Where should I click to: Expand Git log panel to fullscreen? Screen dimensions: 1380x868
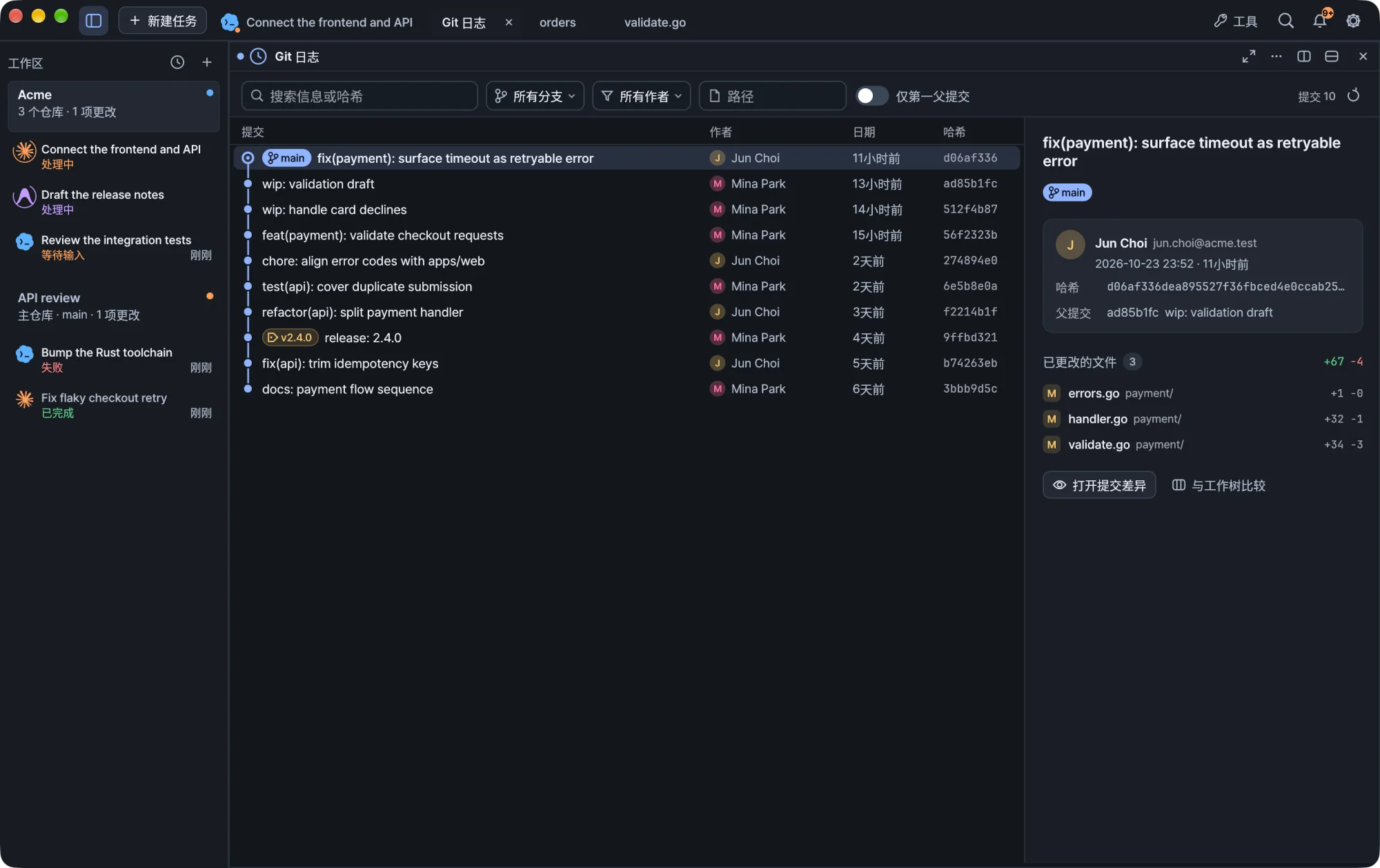coord(1249,57)
